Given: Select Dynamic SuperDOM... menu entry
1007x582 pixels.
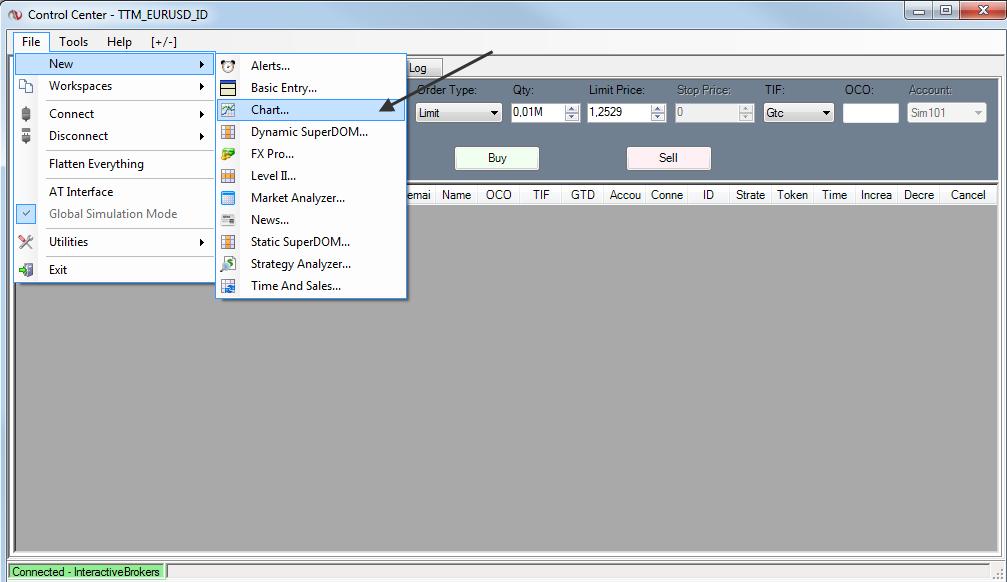Looking at the screenshot, I should click(x=310, y=132).
